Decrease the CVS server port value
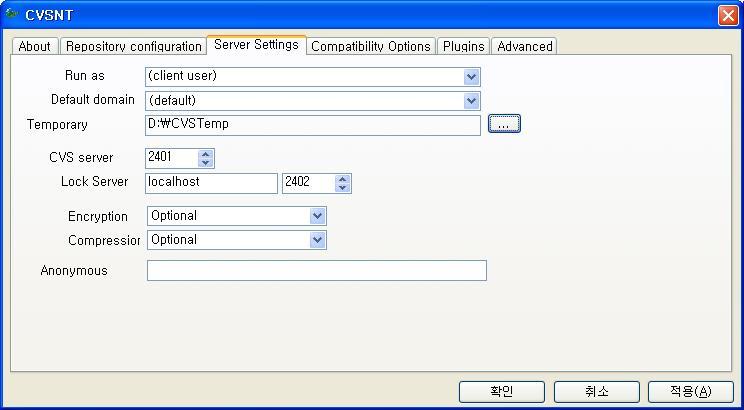 coord(205,163)
